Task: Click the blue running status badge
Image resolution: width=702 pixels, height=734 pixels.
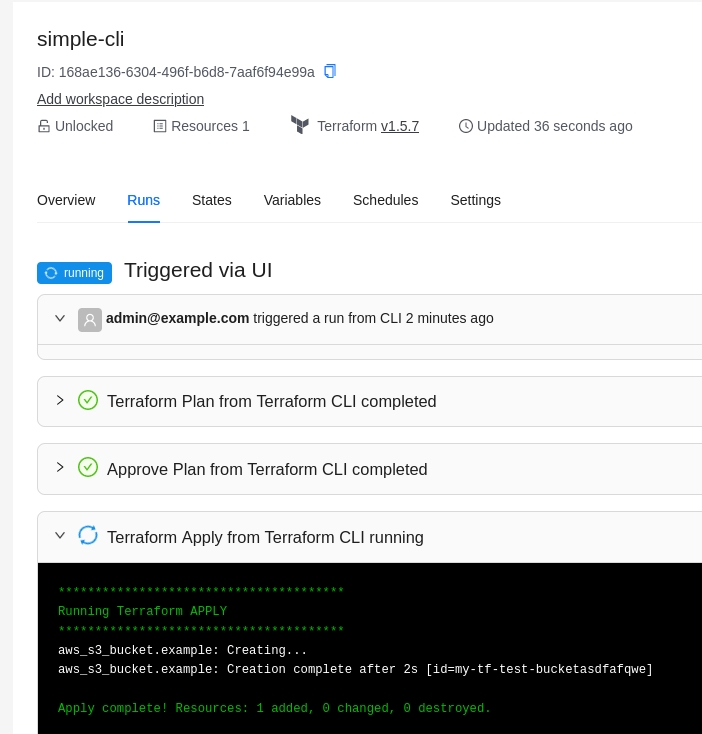Action: [x=74, y=273]
